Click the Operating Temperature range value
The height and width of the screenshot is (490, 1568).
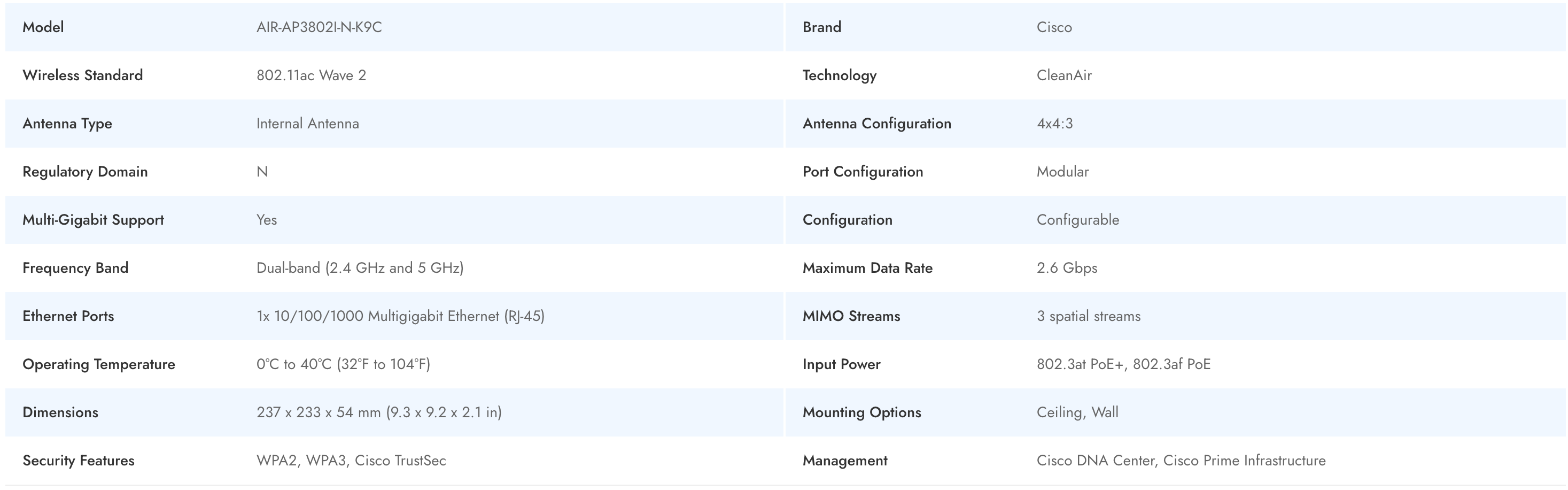pos(343,364)
